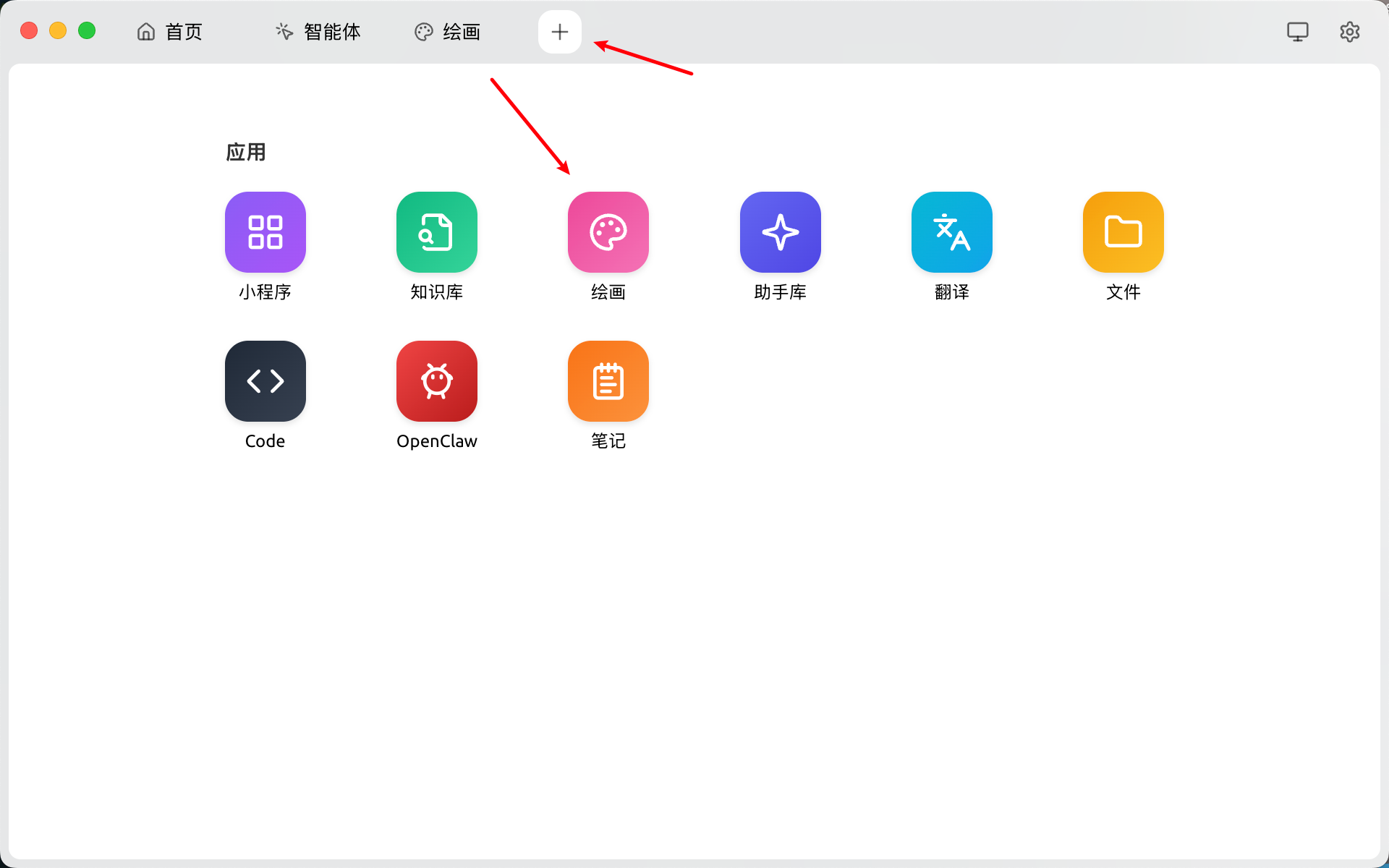This screenshot has width=1389, height=868.
Task: Click the Code label text
Action: tap(266, 441)
